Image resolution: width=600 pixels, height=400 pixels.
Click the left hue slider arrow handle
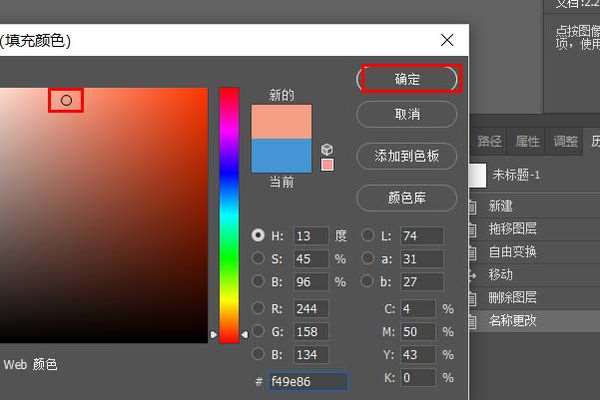coord(214,335)
